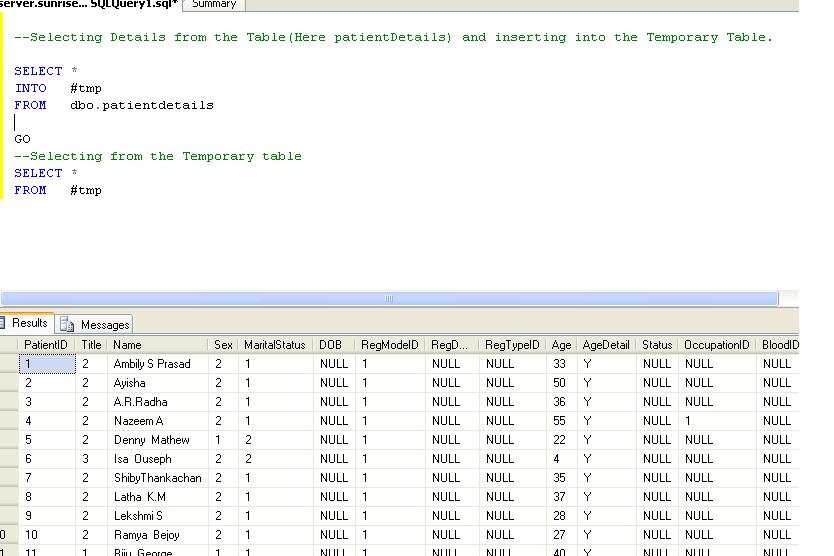The width and height of the screenshot is (834, 556).
Task: Select row header of Ambily S Prasad row
Action: 9,364
